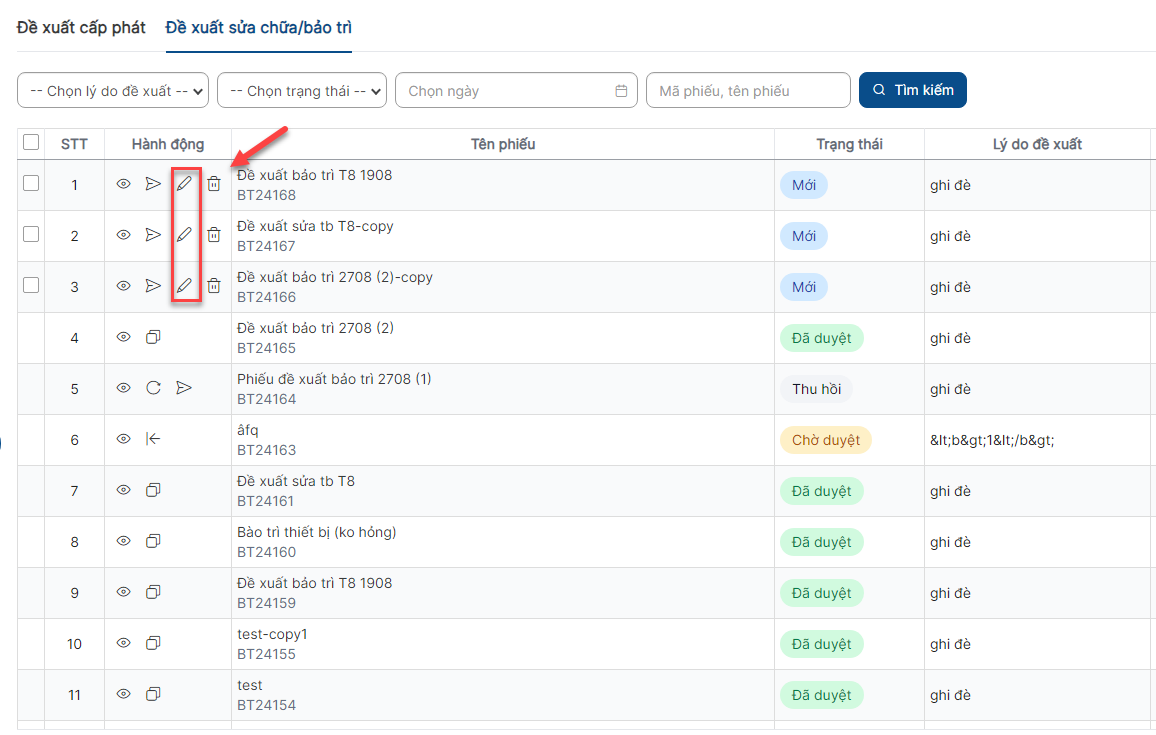Check the box for row 2 BT24167

point(31,234)
